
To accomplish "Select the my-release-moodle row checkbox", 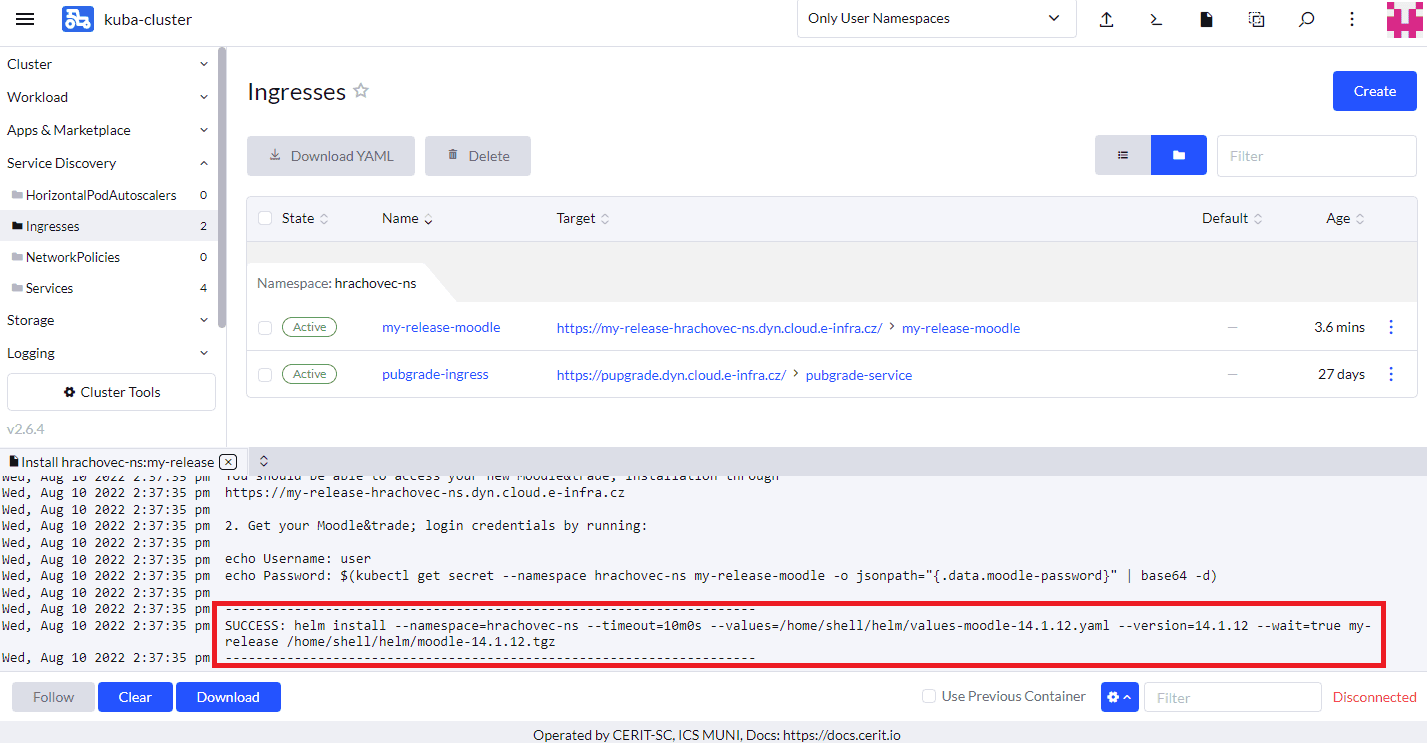I will (x=265, y=327).
